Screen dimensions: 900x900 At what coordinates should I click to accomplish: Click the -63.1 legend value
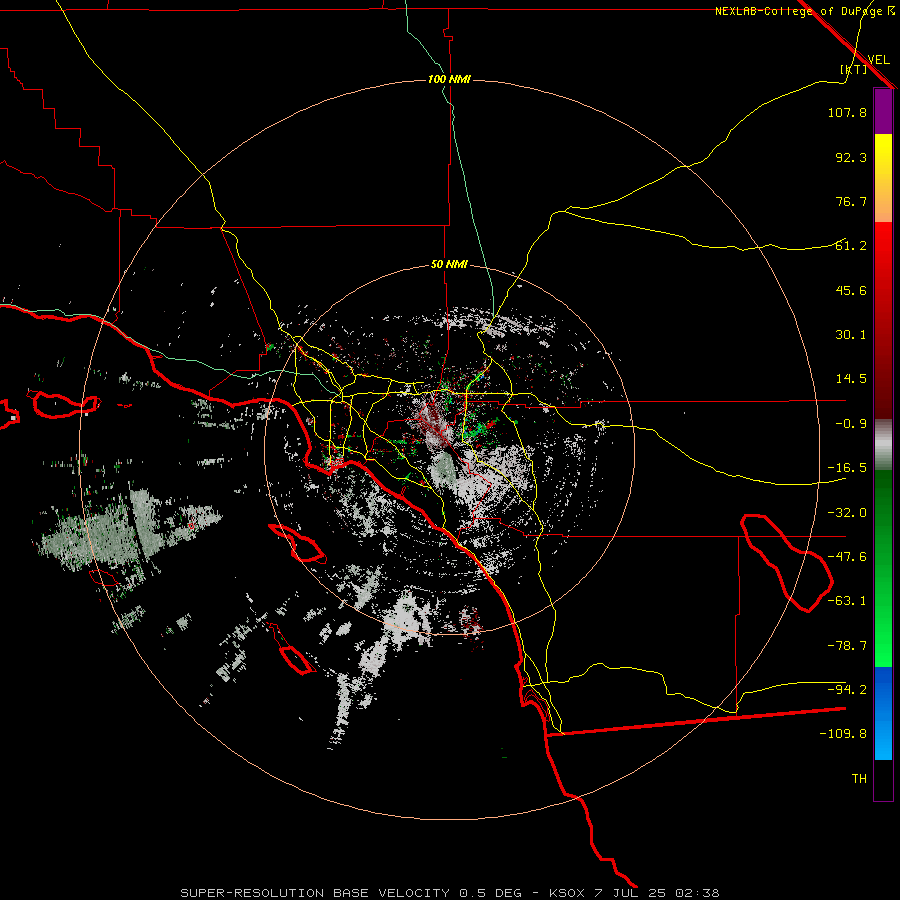847,601
